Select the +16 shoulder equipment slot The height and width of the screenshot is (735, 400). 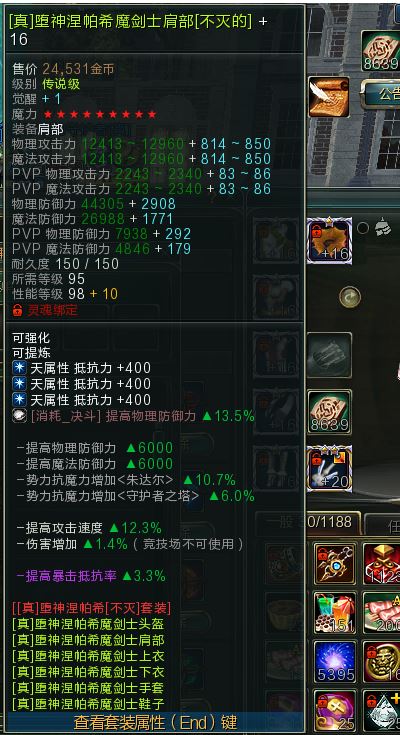[329, 241]
